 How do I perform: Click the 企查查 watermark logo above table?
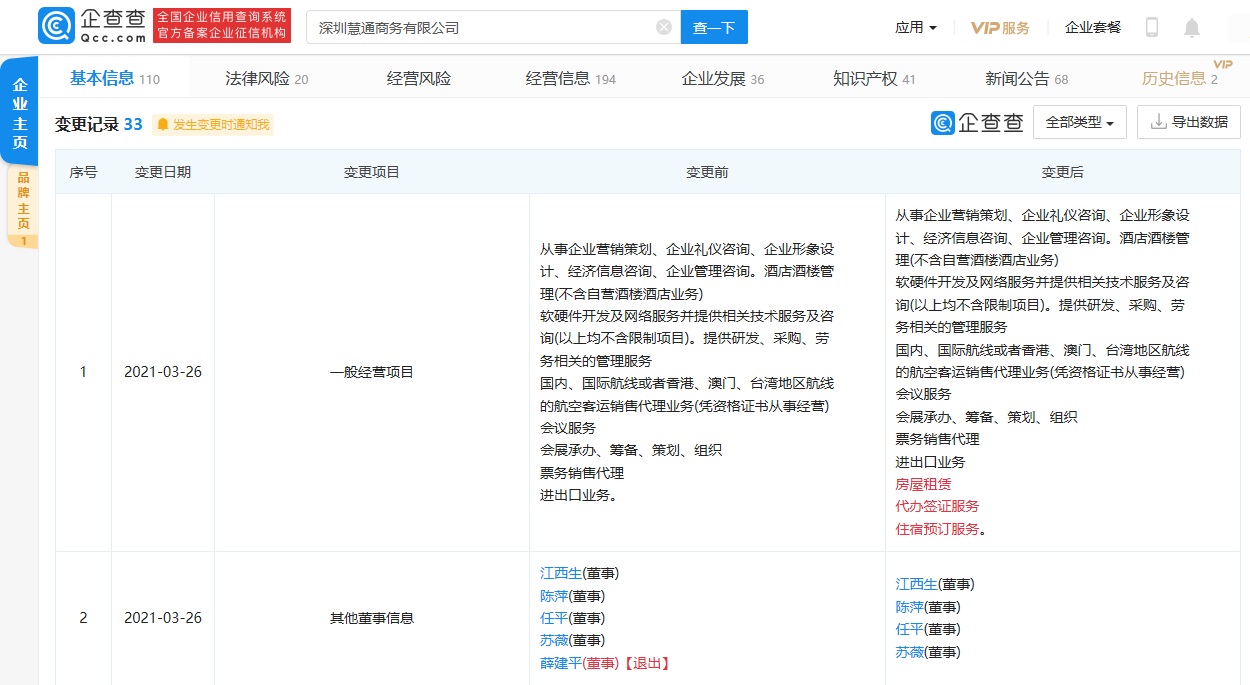[977, 123]
